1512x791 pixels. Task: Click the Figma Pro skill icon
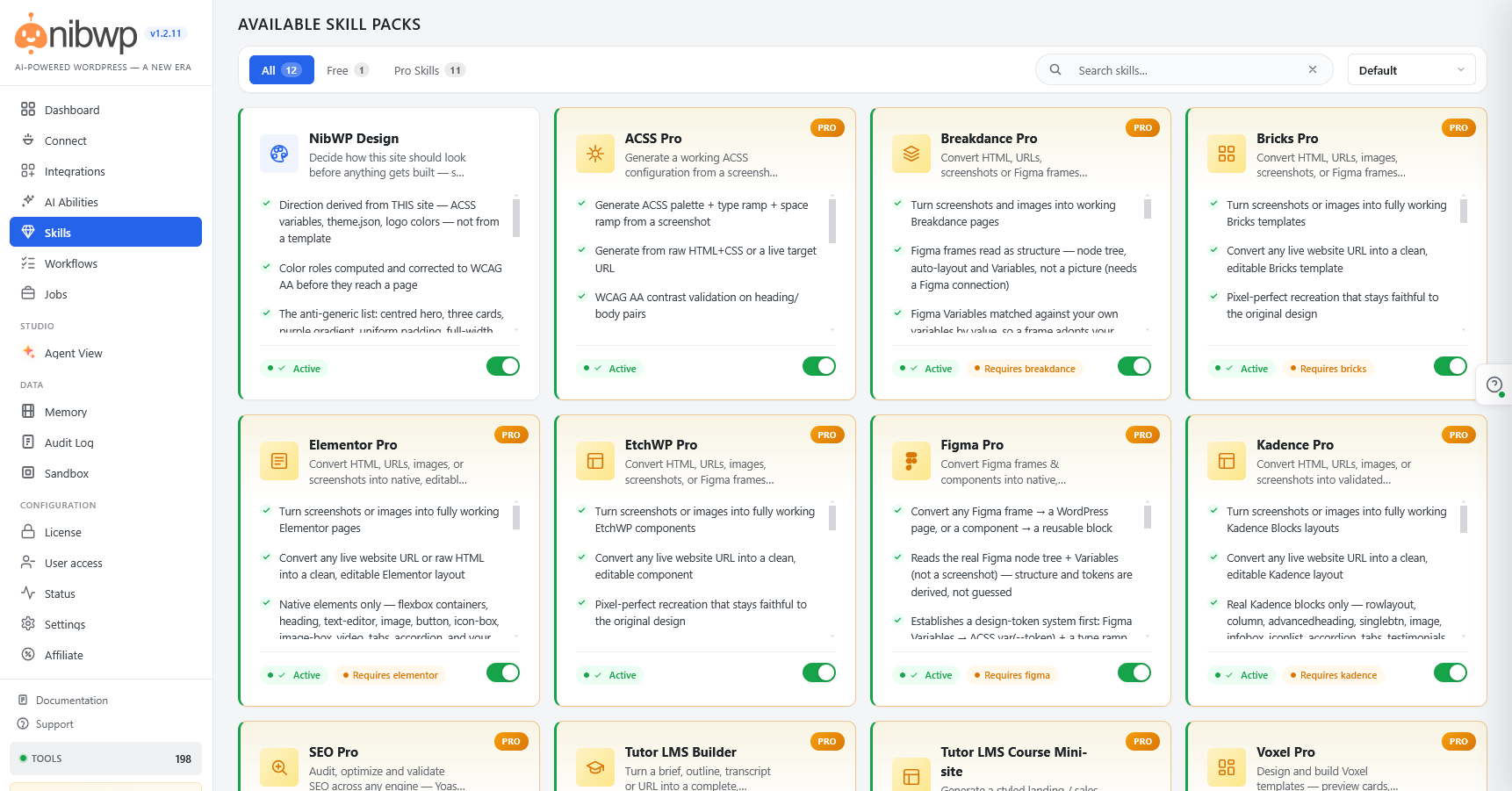pyautogui.click(x=911, y=461)
